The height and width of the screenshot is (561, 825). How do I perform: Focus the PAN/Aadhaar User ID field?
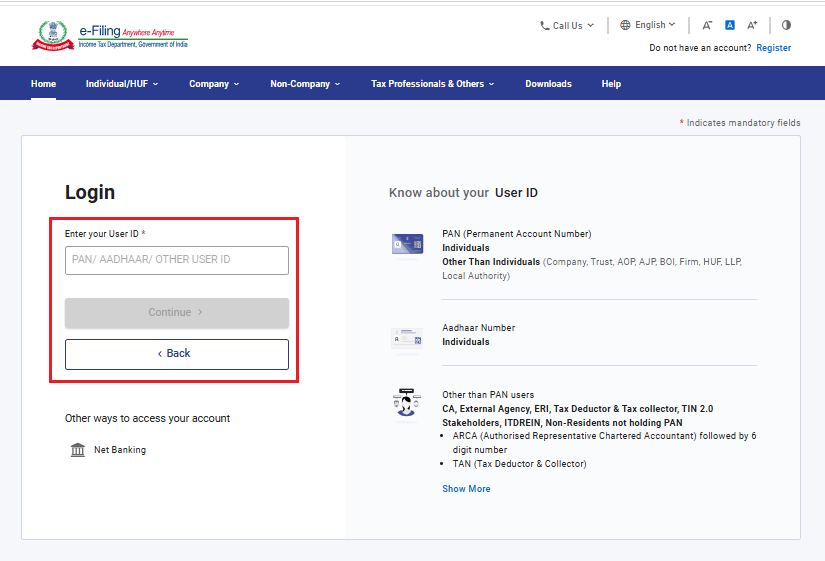click(177, 260)
